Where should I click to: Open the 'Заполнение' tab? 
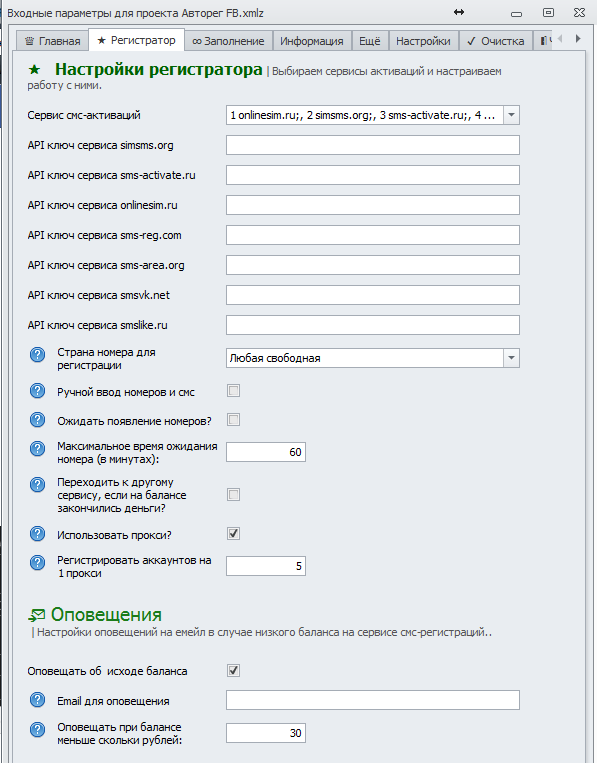[228, 41]
